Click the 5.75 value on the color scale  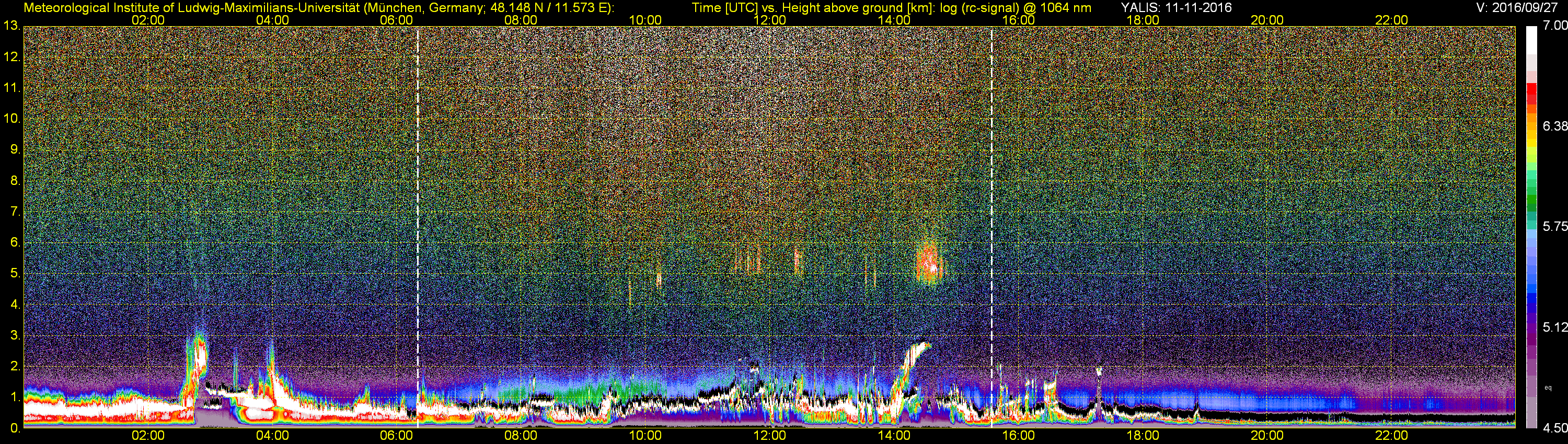point(1554,226)
